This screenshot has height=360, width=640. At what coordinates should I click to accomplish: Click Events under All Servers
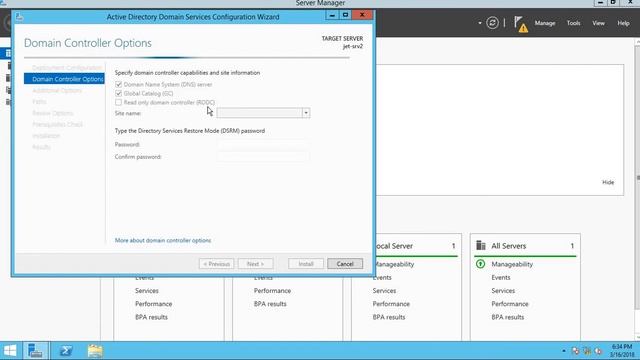point(501,278)
